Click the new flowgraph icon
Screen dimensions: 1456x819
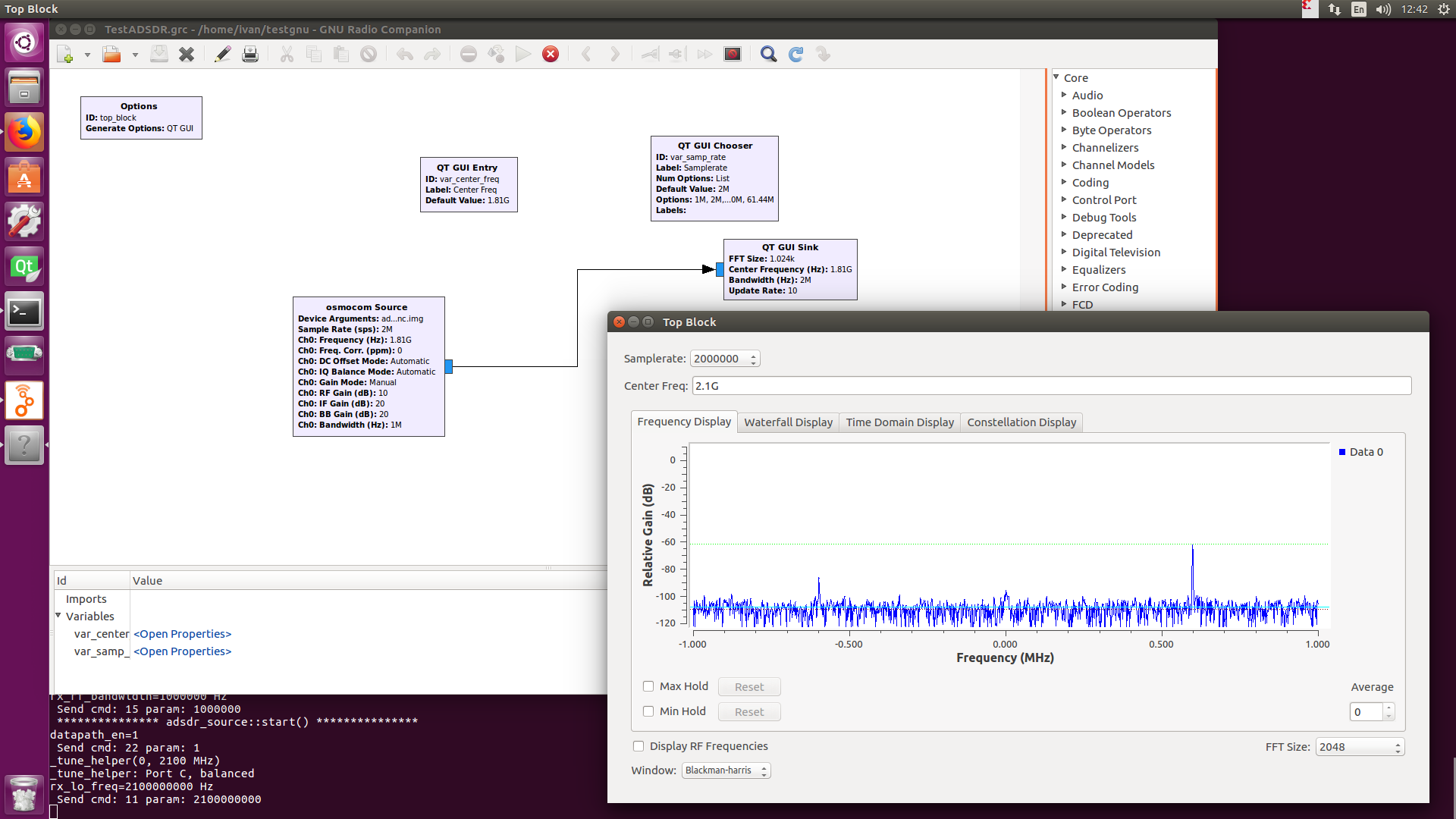[x=65, y=54]
